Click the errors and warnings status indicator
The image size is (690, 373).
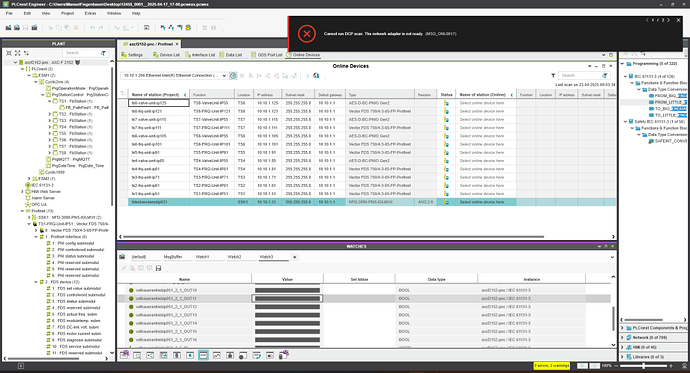click(552, 366)
